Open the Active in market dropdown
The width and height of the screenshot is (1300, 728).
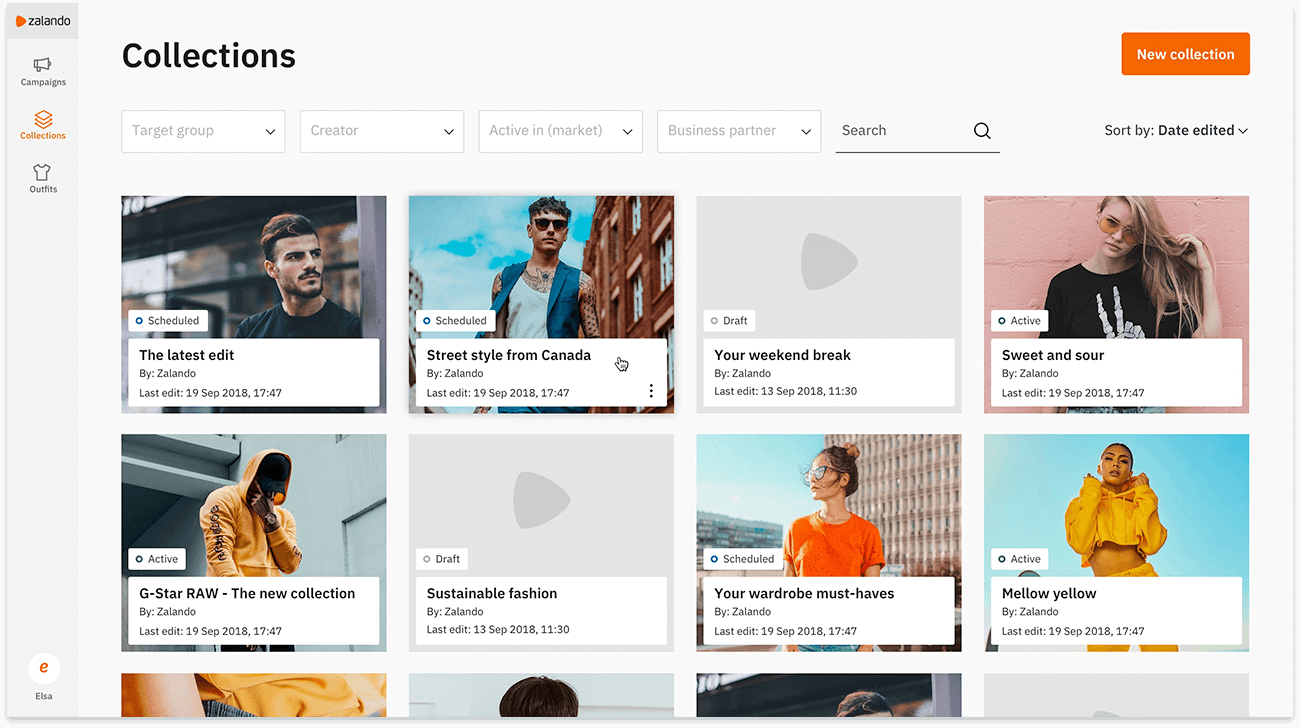[560, 131]
